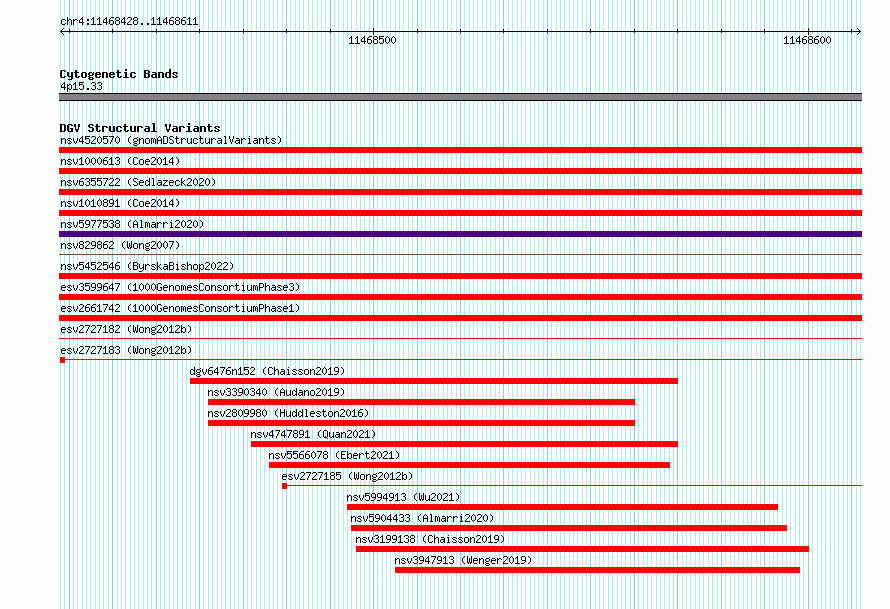
Task: Click the right arrow of the ruler
Action: [x=858, y=31]
